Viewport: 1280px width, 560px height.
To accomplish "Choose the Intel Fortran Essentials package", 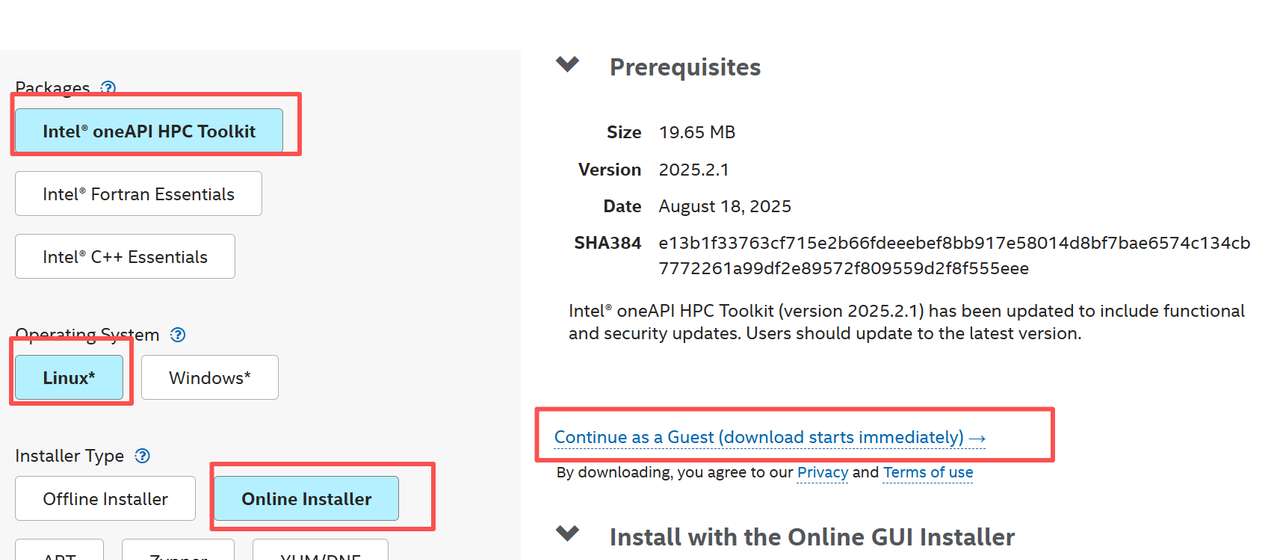I will [138, 194].
